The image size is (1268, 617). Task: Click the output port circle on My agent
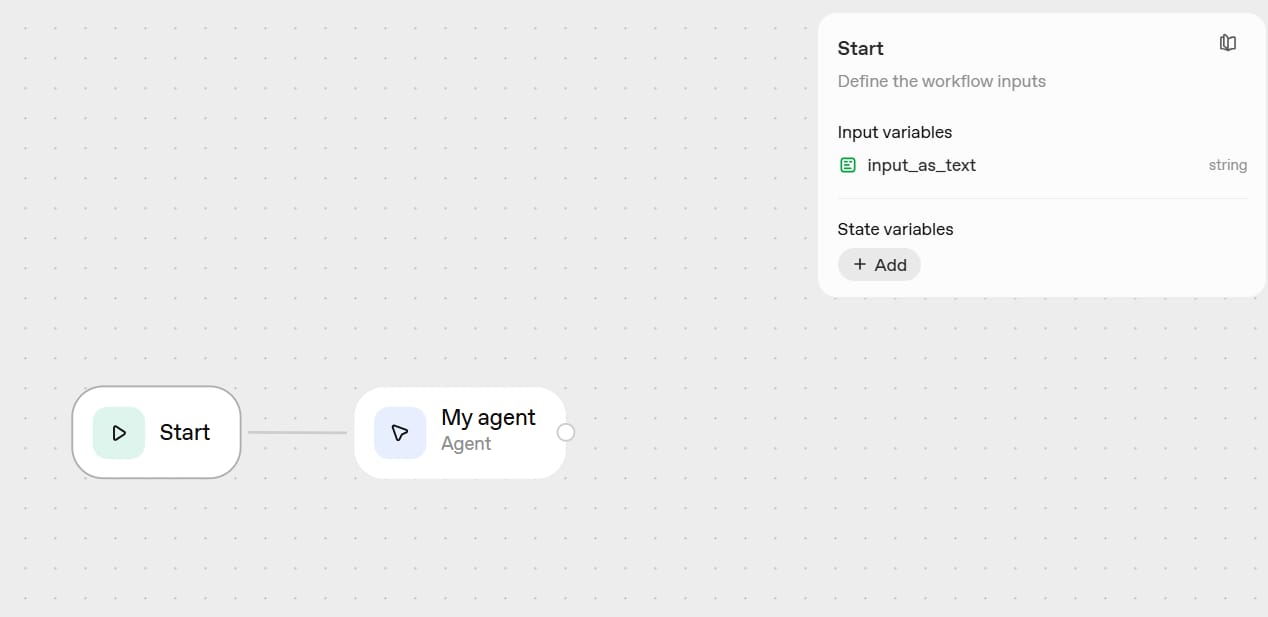566,432
